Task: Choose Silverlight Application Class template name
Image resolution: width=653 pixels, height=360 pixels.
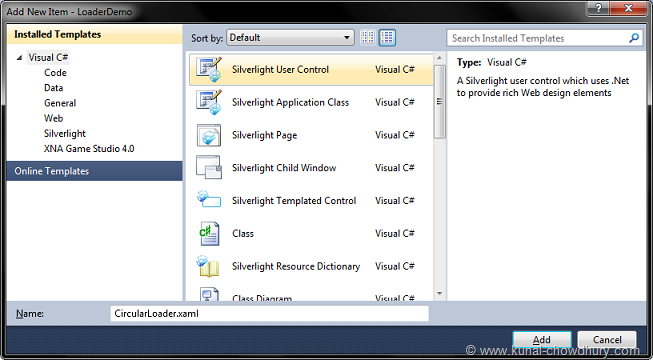Action: [x=290, y=102]
